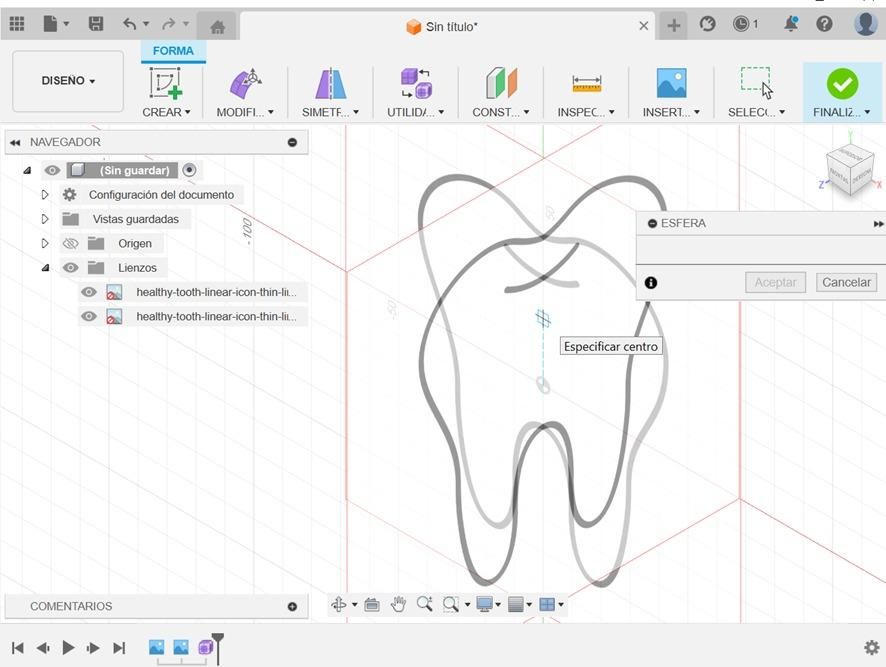Screen dimensions: 886x667
Task: Expand the SIMETR dropdown menu
Action: pos(331,112)
